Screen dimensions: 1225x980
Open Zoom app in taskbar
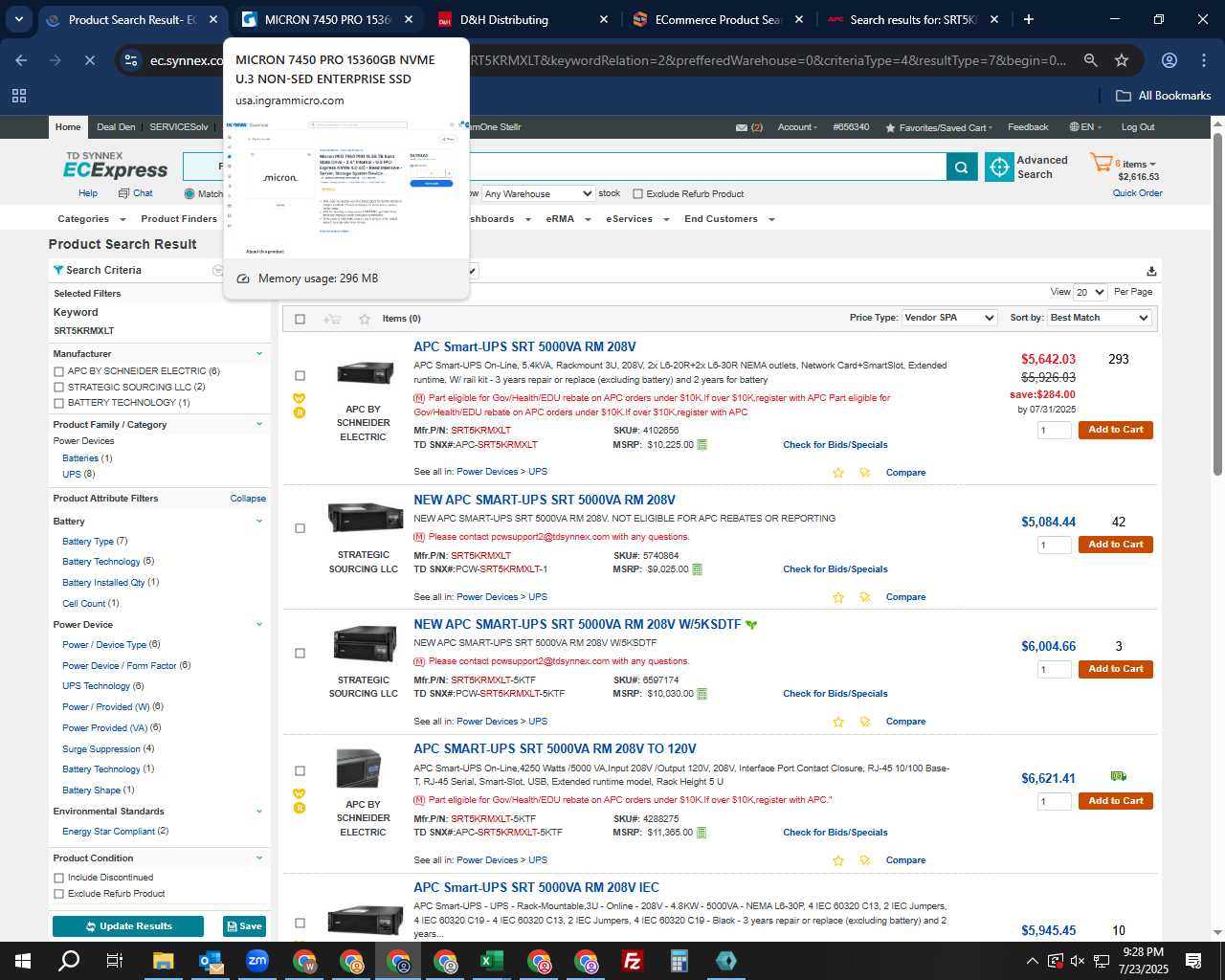[257, 961]
